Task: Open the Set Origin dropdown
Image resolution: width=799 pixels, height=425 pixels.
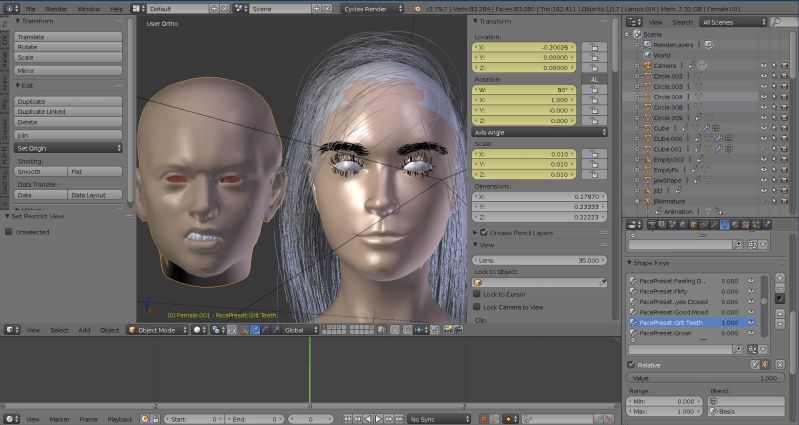Action: click(x=68, y=148)
